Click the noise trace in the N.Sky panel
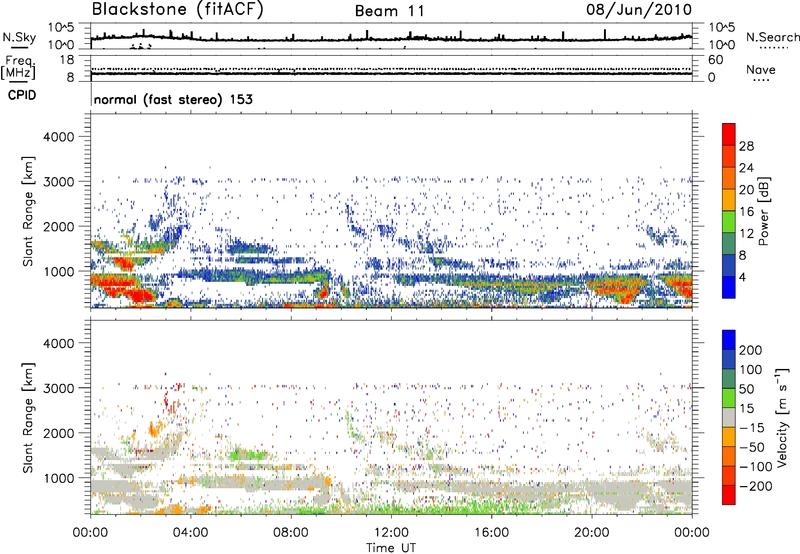 [x=391, y=39]
